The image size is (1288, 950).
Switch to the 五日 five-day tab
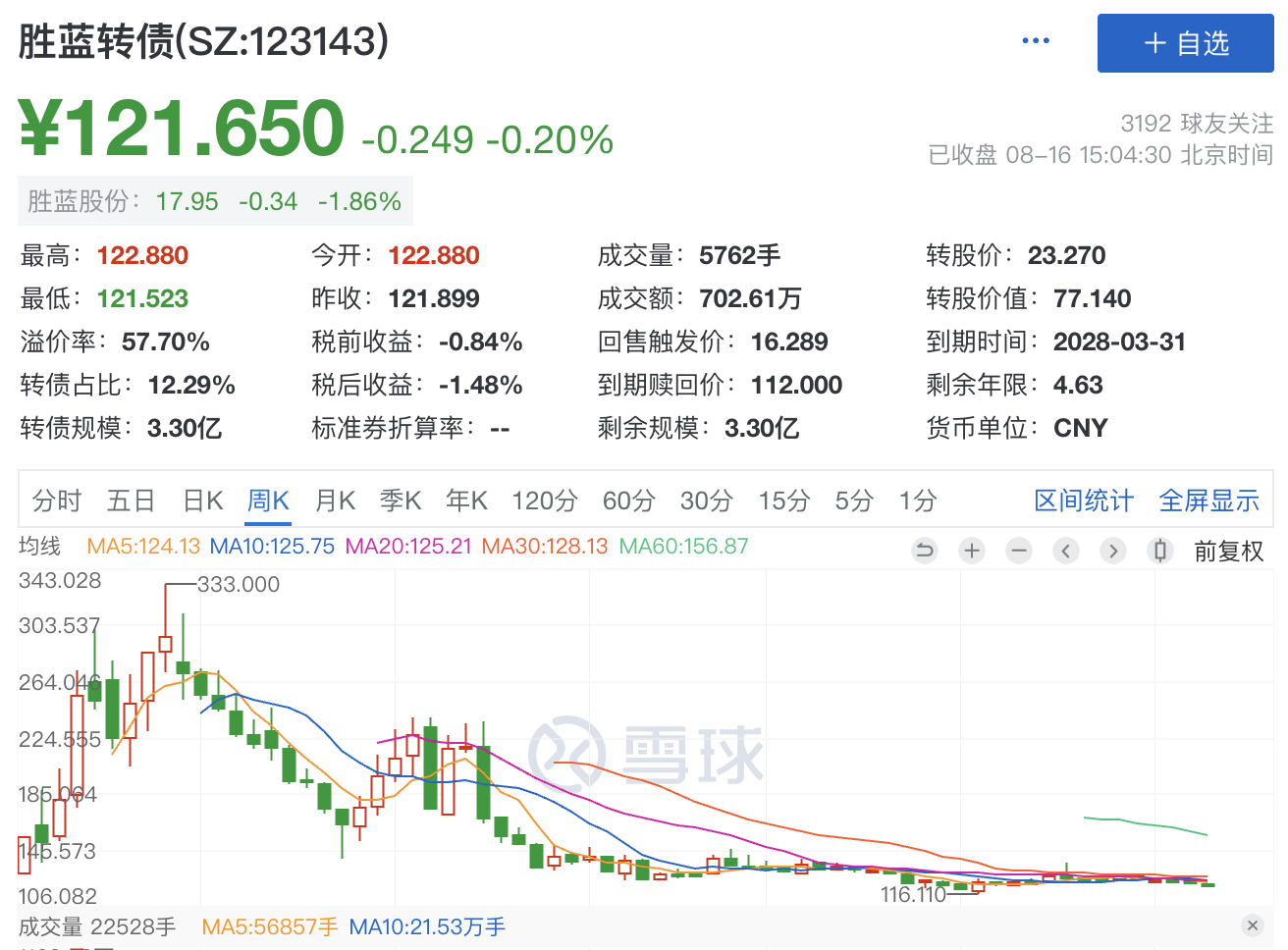(132, 501)
